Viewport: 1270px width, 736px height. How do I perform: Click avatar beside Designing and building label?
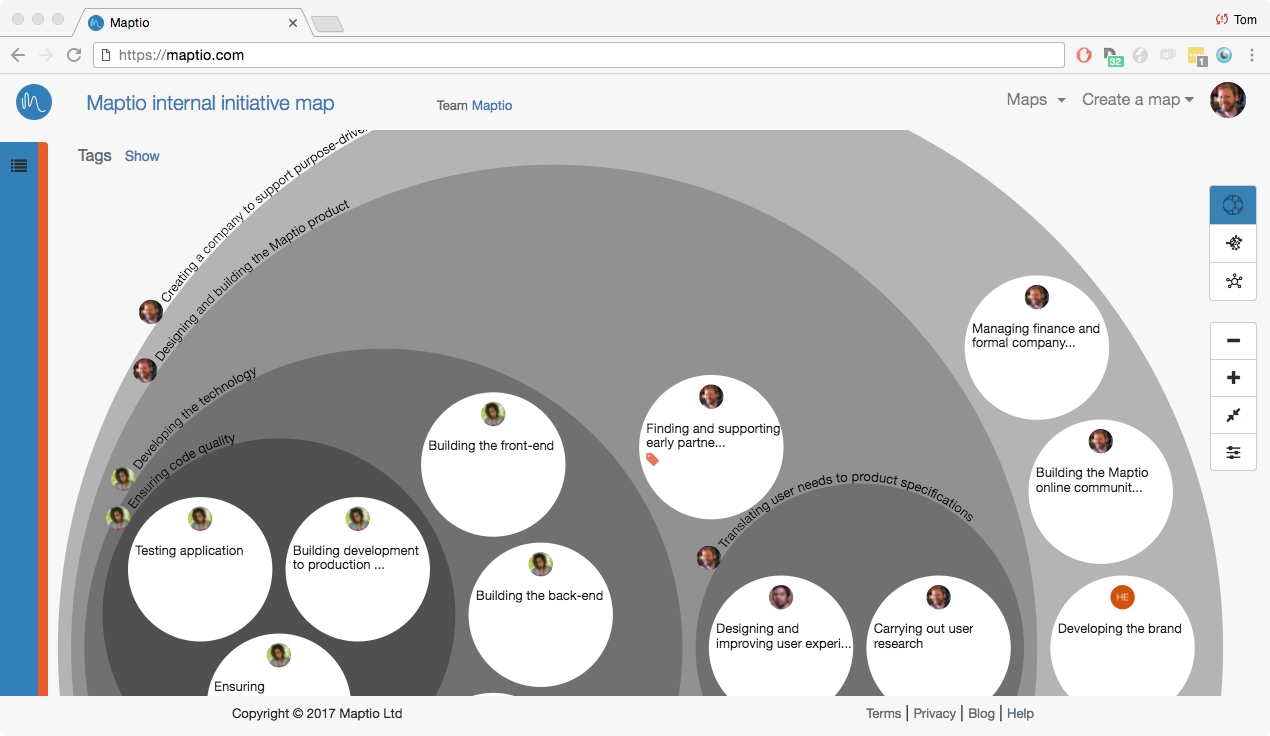point(145,371)
